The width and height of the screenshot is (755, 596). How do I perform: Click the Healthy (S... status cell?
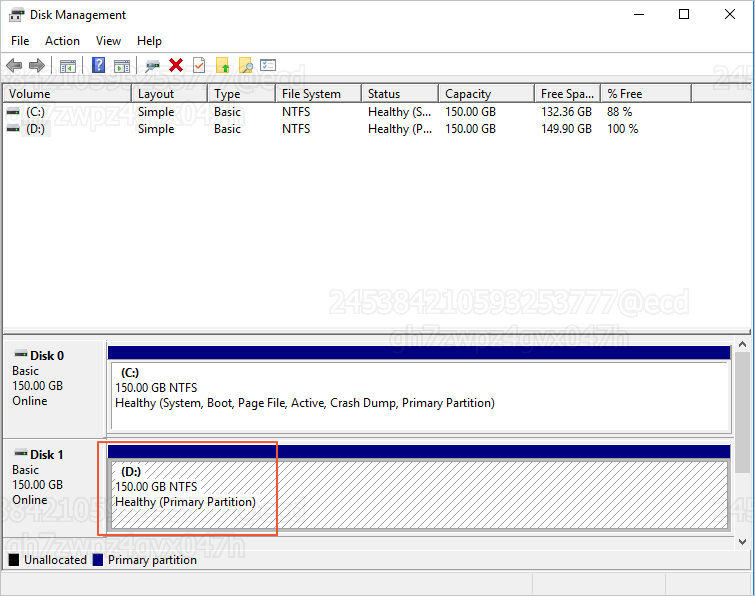(x=400, y=112)
